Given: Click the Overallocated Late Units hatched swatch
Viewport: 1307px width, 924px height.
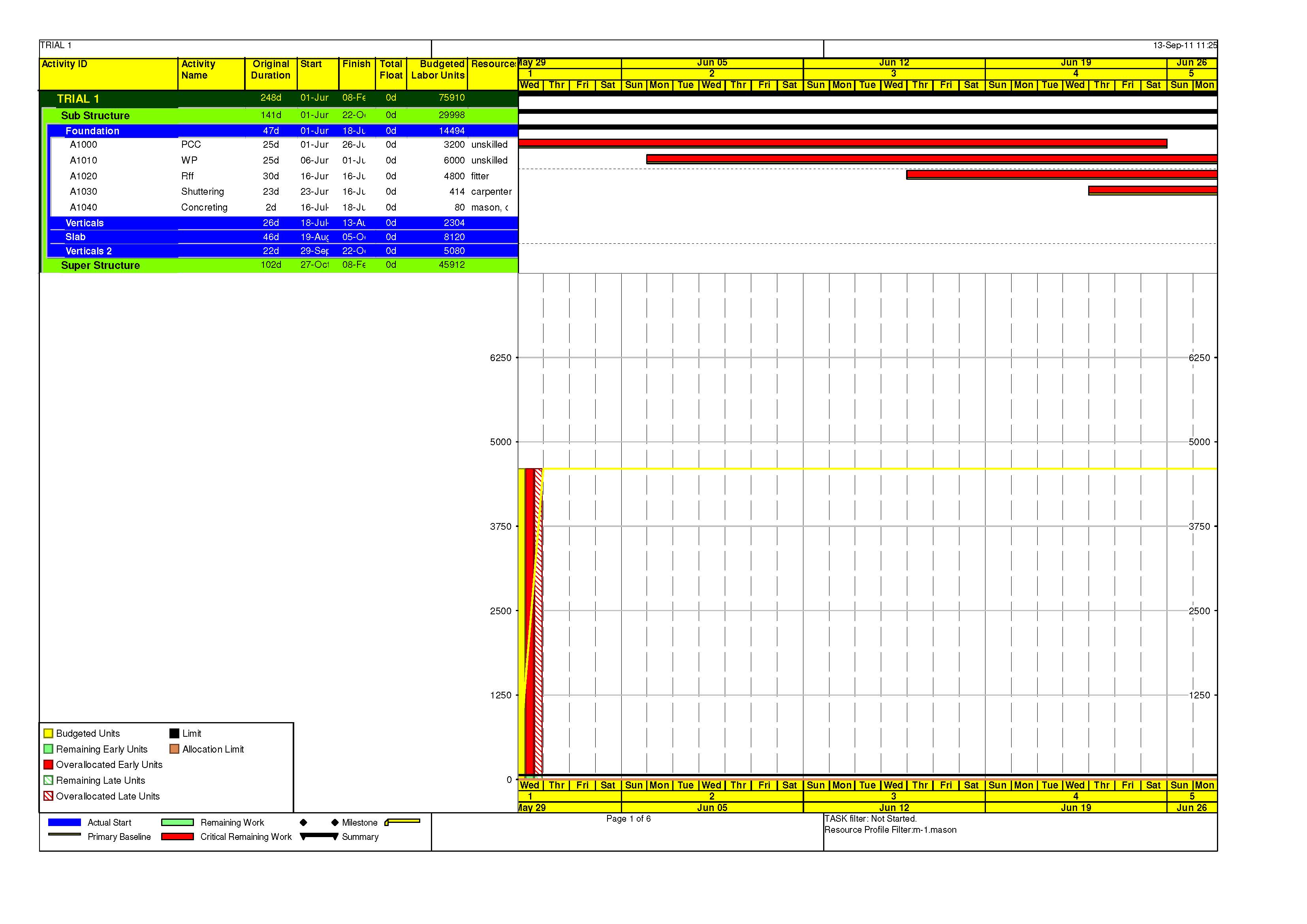Looking at the screenshot, I should (49, 796).
